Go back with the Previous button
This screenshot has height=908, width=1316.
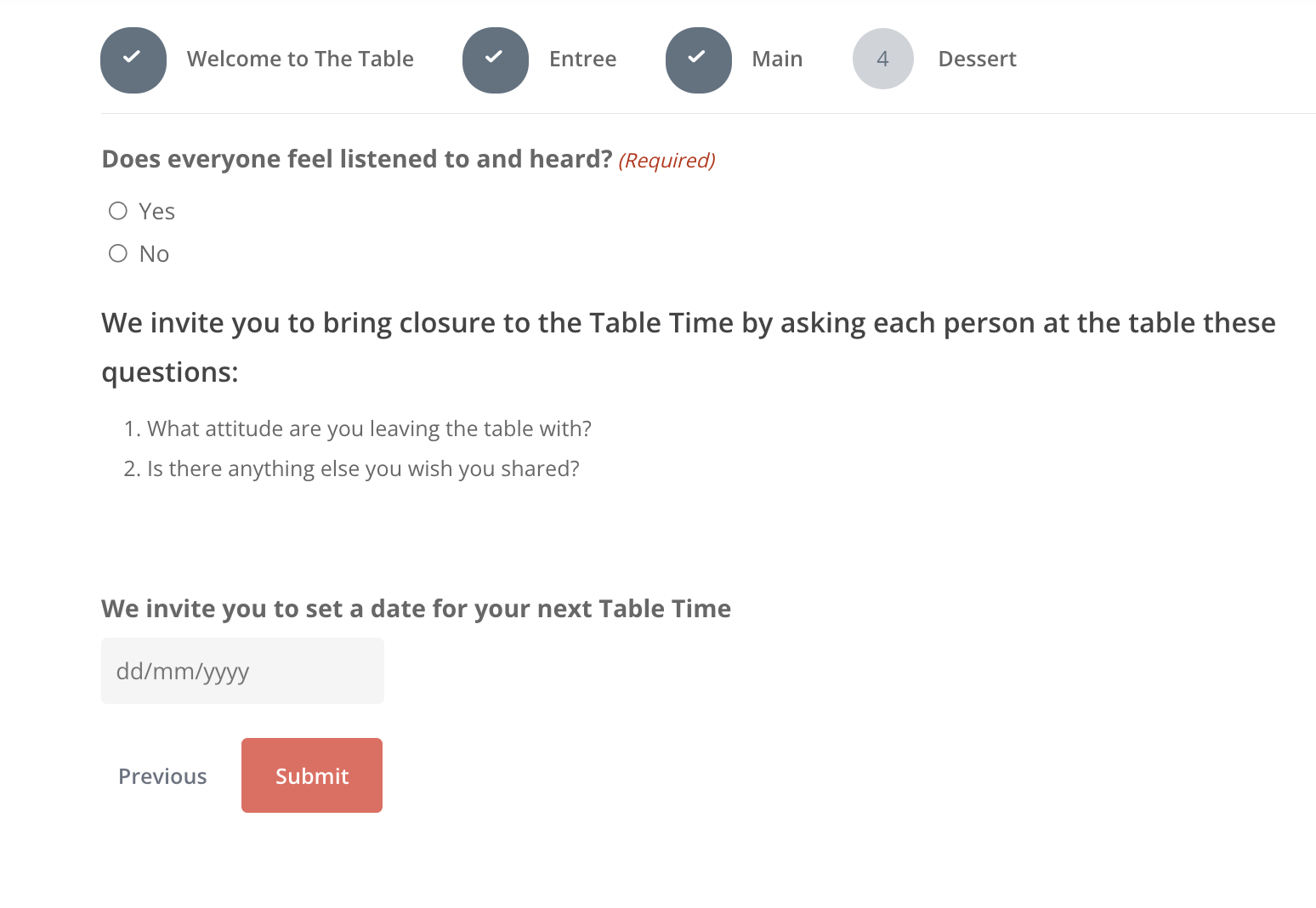point(162,776)
